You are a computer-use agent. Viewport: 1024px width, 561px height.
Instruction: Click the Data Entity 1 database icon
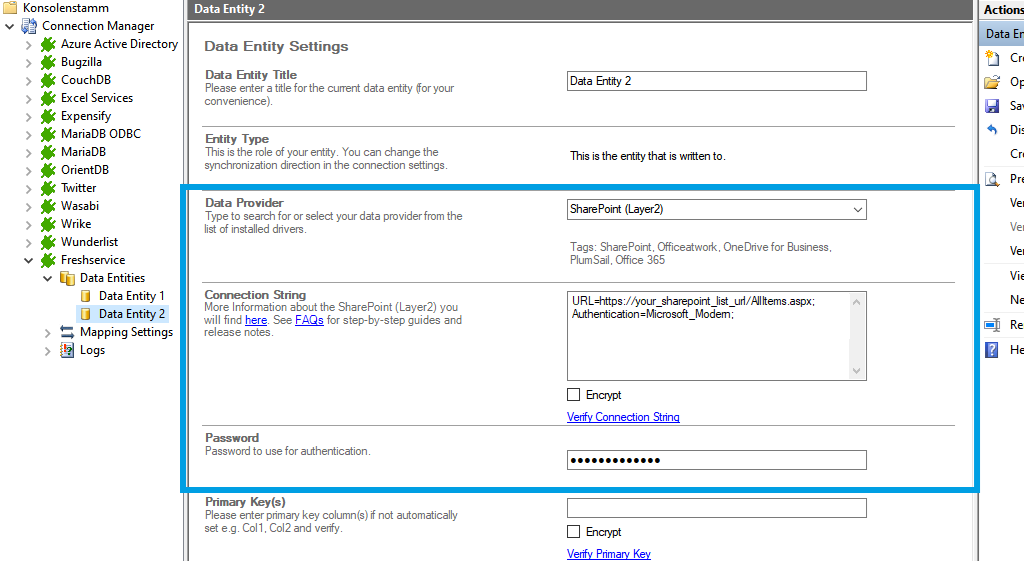point(86,296)
